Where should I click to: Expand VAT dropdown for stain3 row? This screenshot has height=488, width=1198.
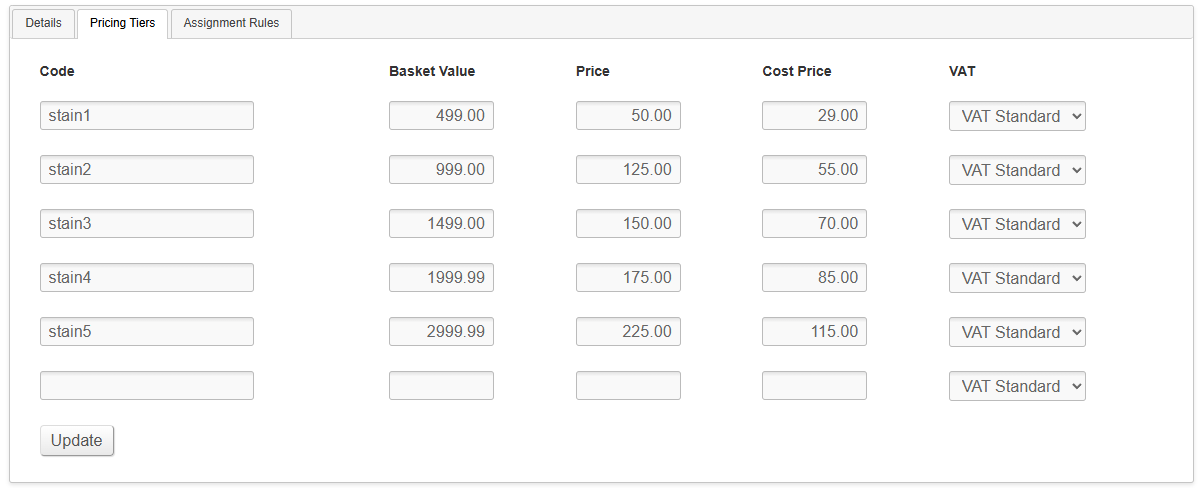pyautogui.click(x=1017, y=224)
